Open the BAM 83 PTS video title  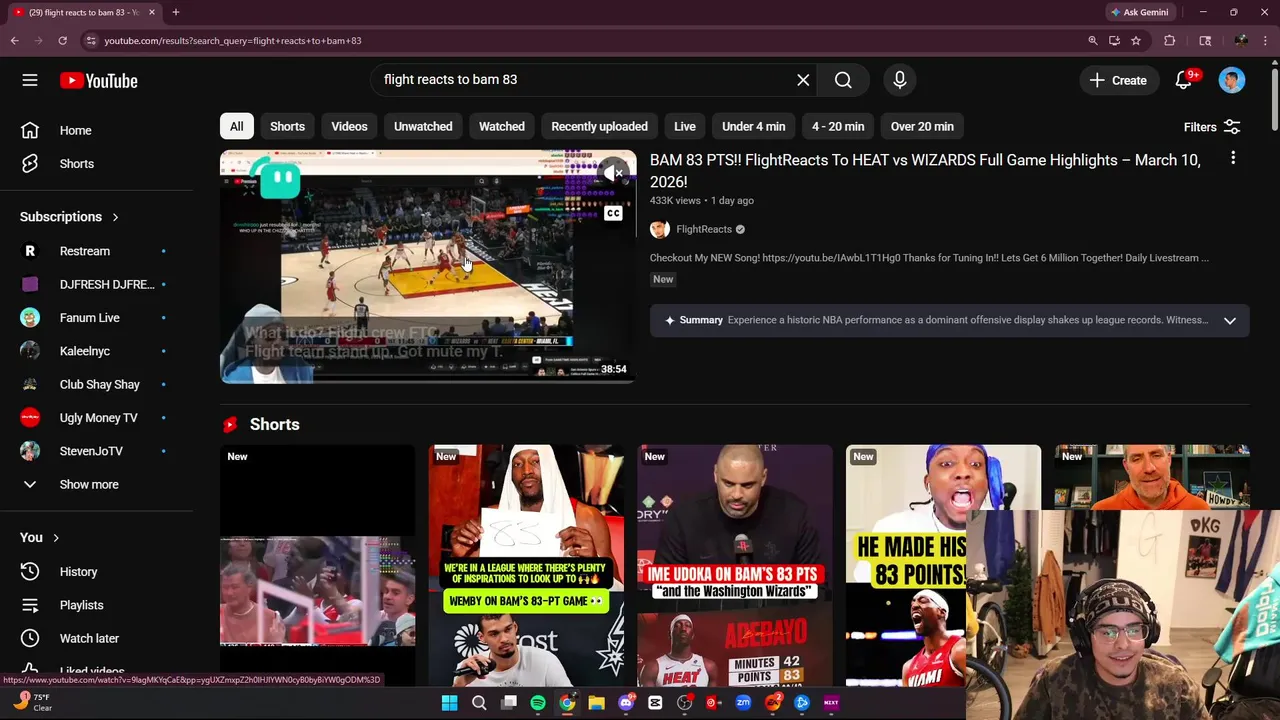click(x=925, y=170)
